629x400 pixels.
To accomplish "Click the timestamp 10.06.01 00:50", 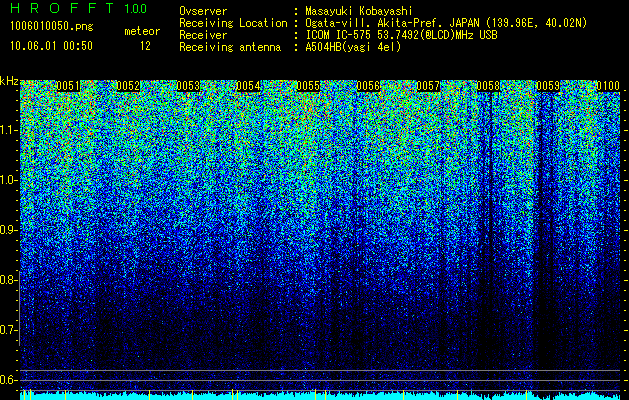I will pos(51,46).
